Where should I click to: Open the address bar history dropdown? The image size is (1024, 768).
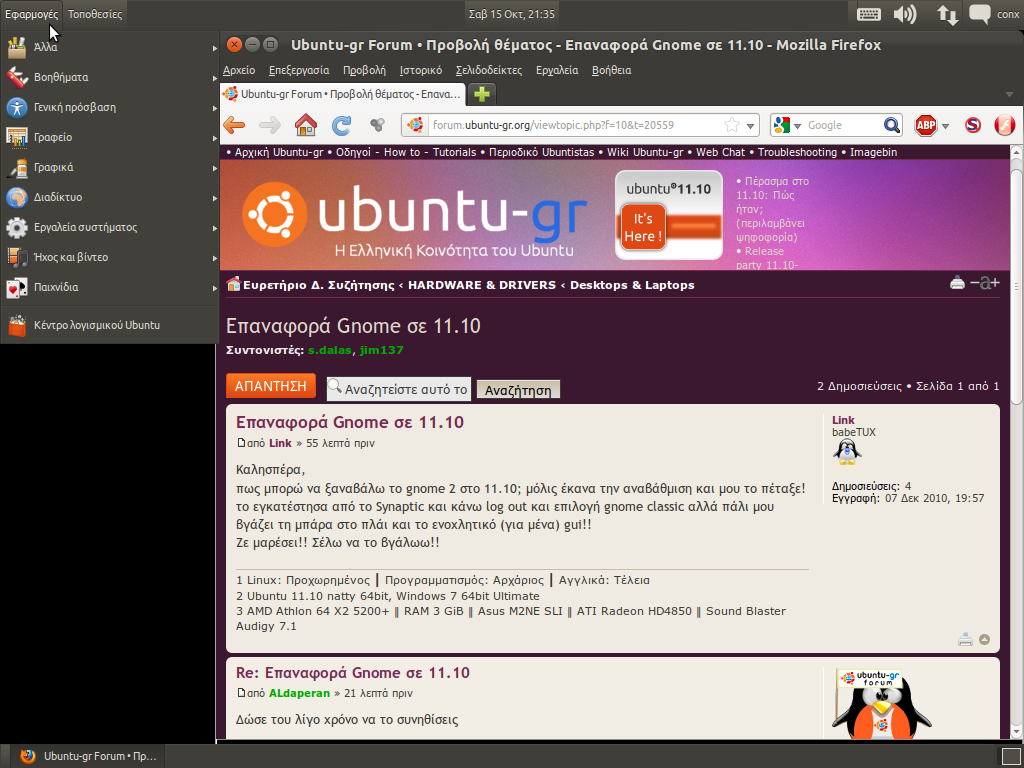(x=750, y=125)
